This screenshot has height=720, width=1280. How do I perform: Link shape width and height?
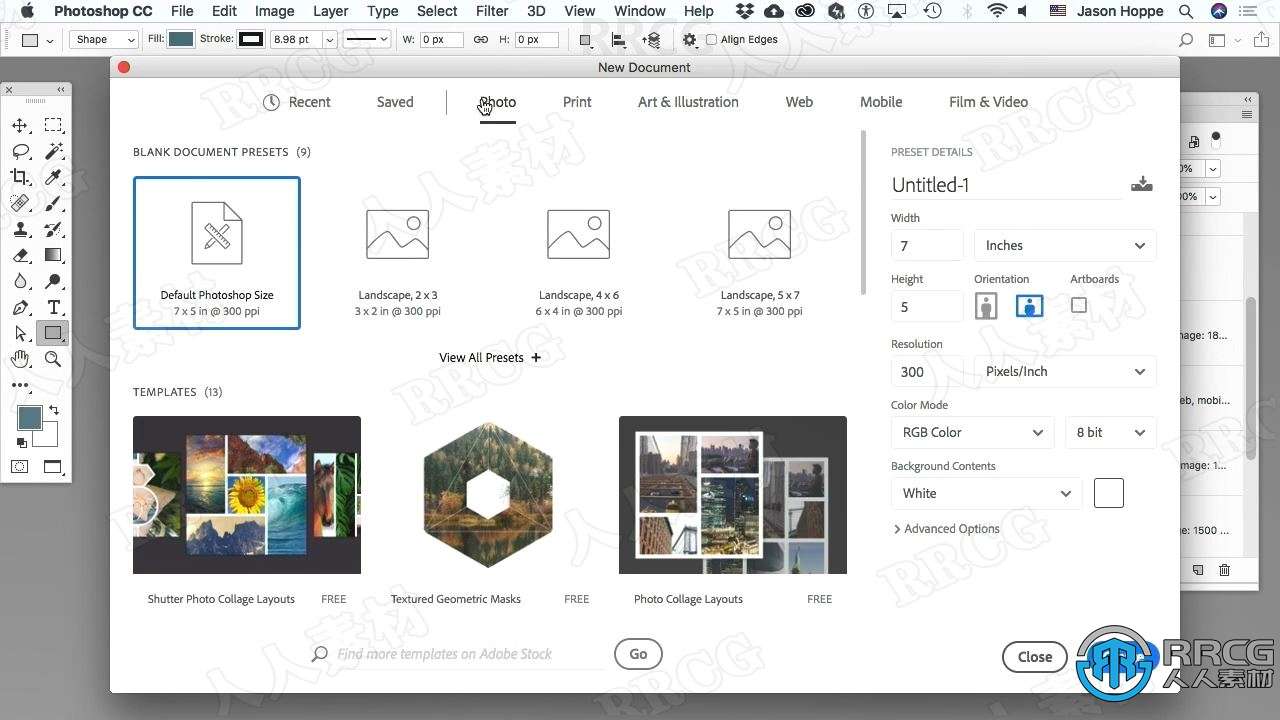click(x=480, y=40)
